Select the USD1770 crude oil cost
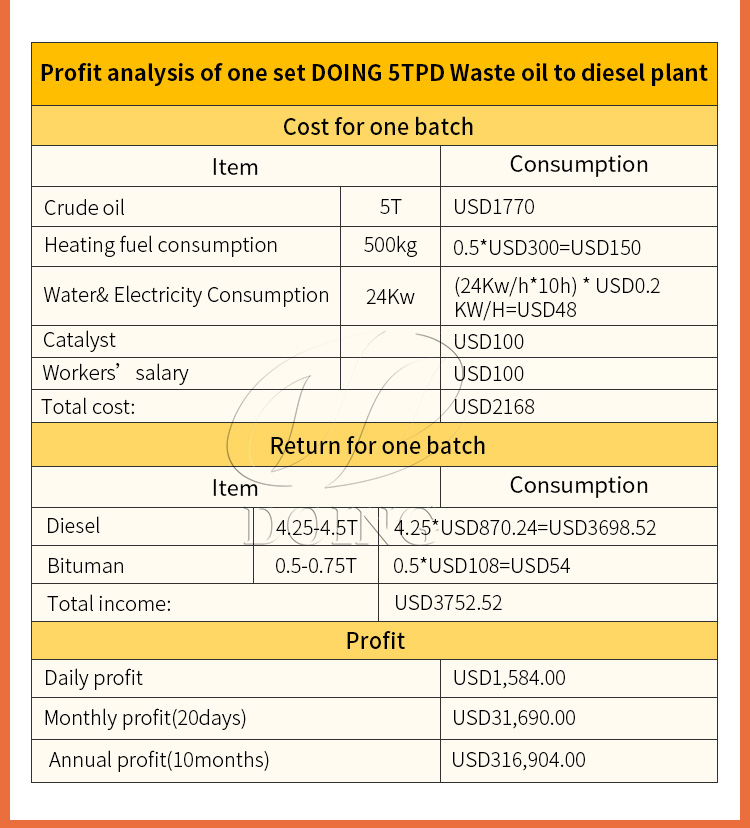This screenshot has width=750, height=828. click(x=494, y=208)
